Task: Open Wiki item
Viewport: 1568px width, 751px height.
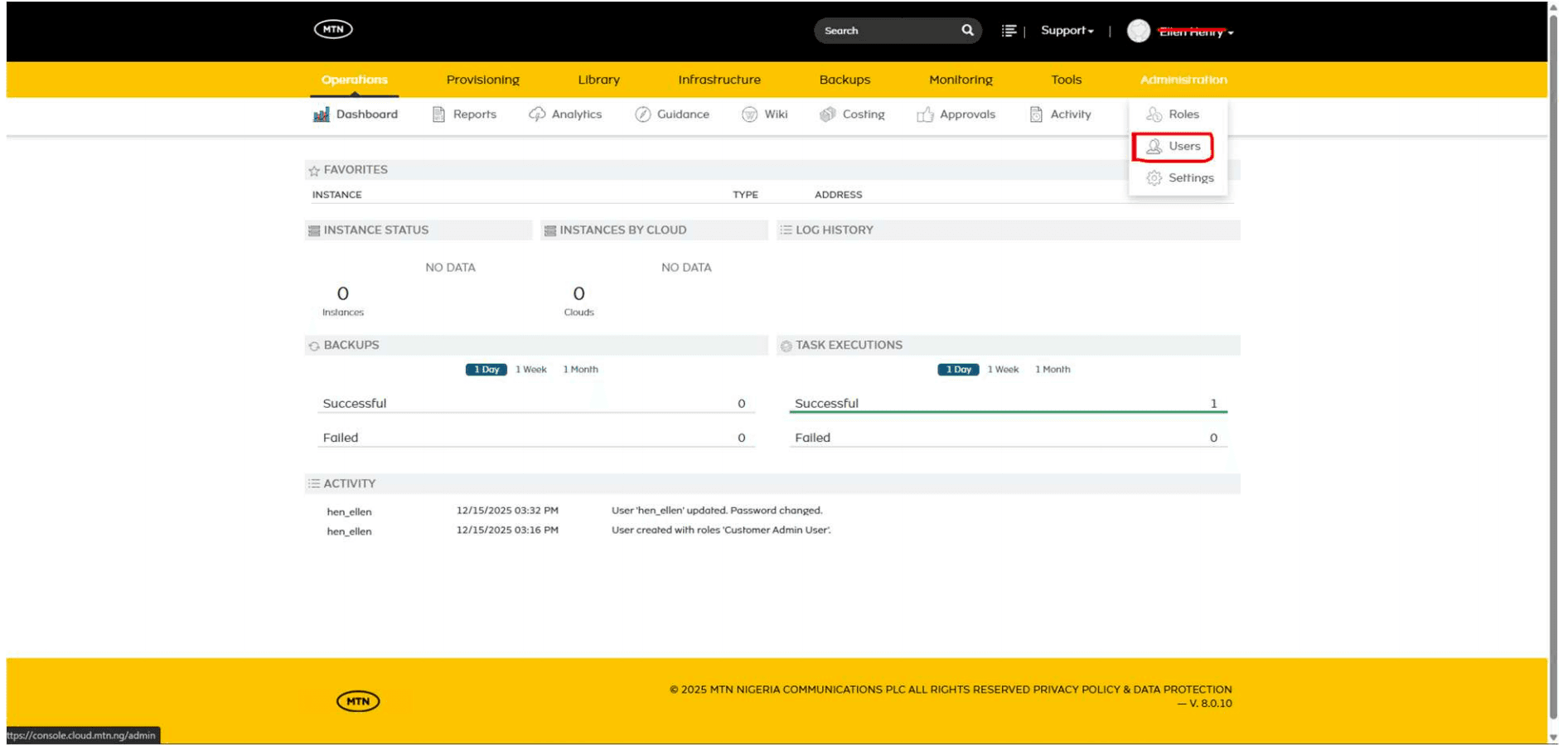Action: tap(764, 114)
